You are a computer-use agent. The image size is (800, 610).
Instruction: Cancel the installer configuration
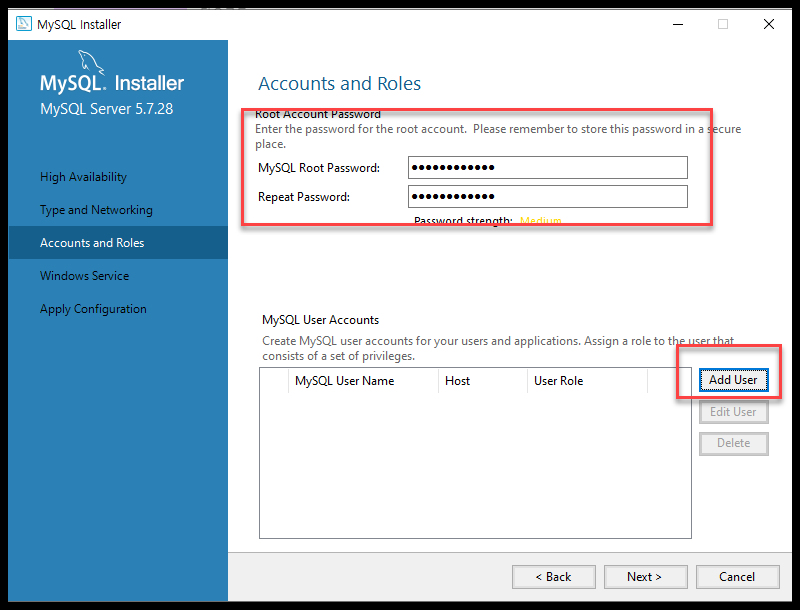tap(737, 577)
